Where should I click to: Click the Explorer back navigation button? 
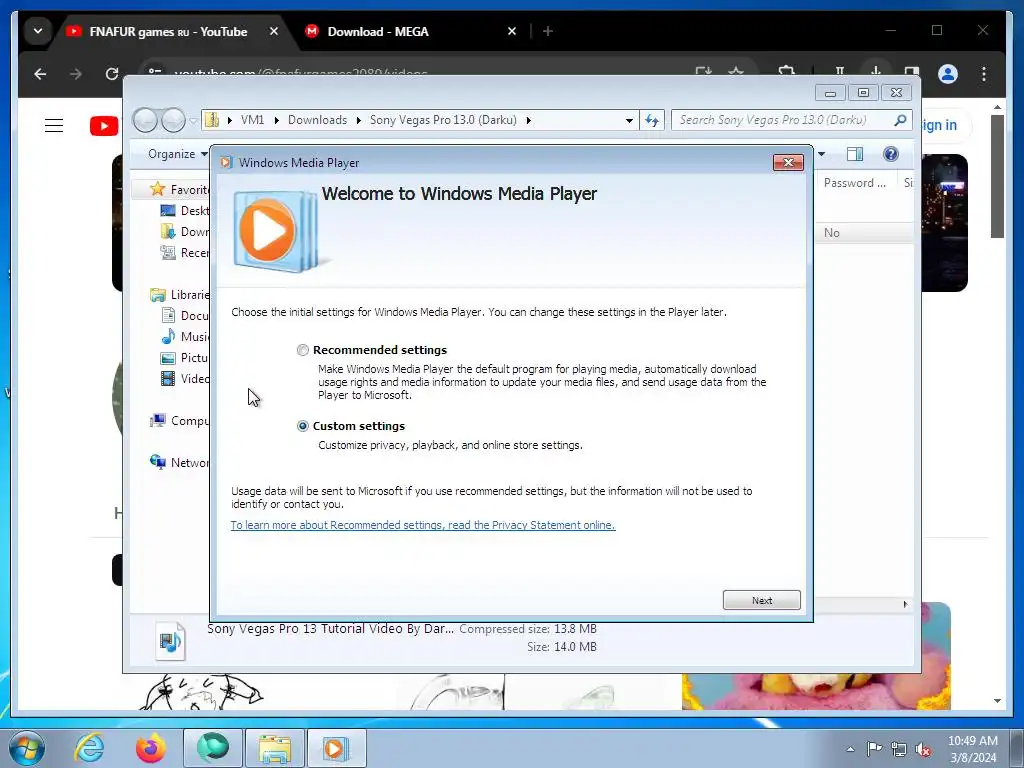145,120
